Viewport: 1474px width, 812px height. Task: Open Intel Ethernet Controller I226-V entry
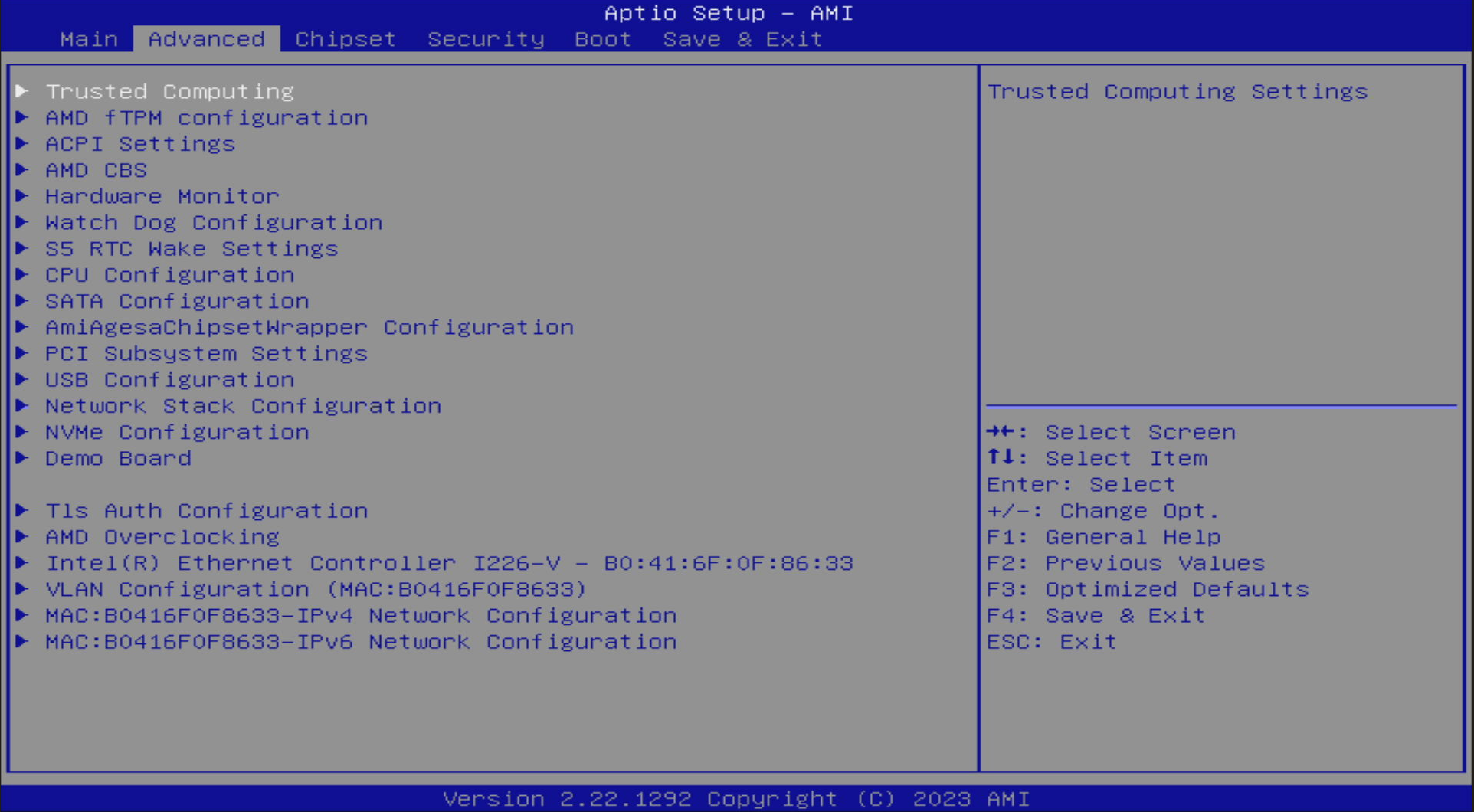pos(450,563)
